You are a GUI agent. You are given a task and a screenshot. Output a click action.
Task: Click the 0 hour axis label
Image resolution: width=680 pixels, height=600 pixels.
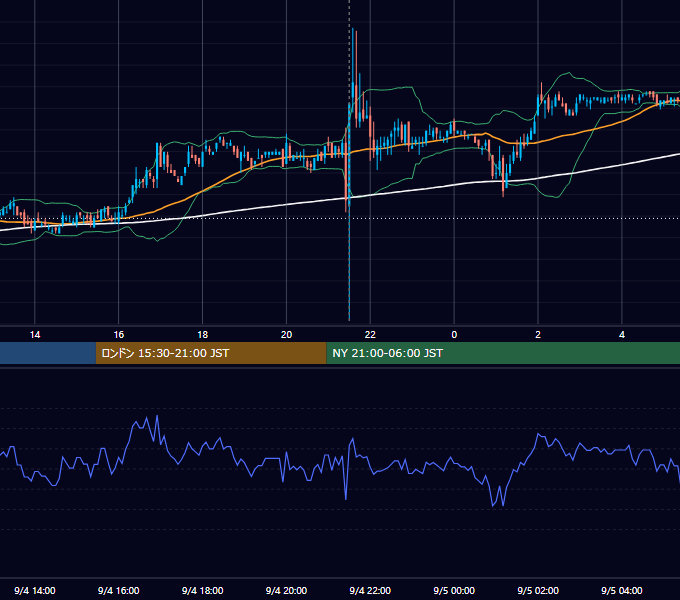pos(454,335)
